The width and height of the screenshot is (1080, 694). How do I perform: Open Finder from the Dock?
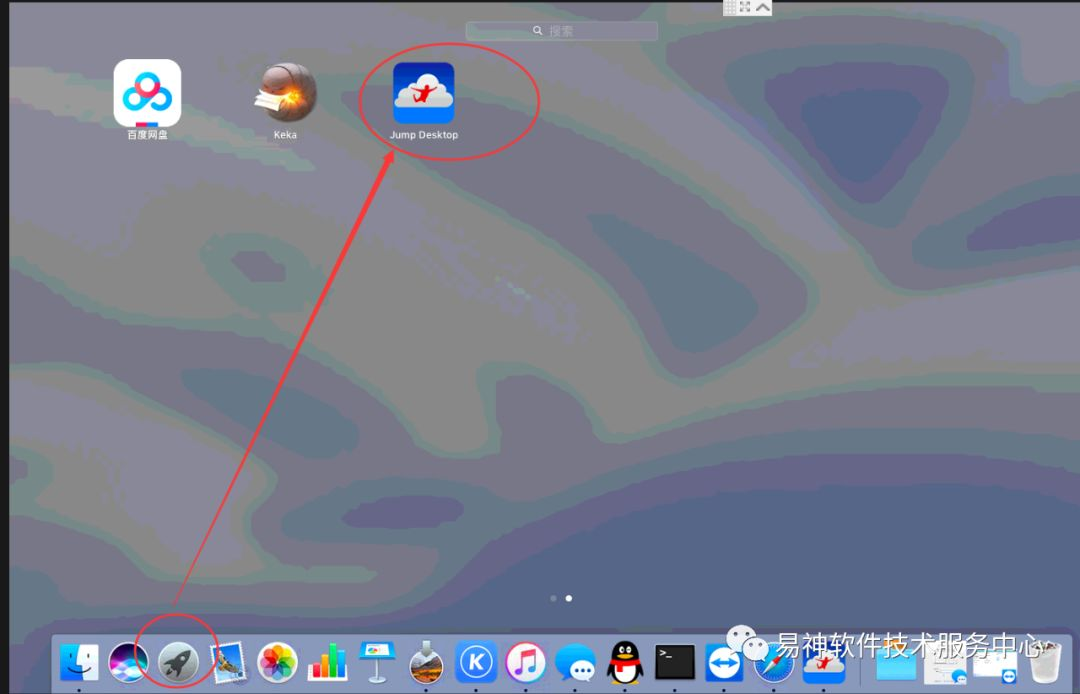point(79,662)
